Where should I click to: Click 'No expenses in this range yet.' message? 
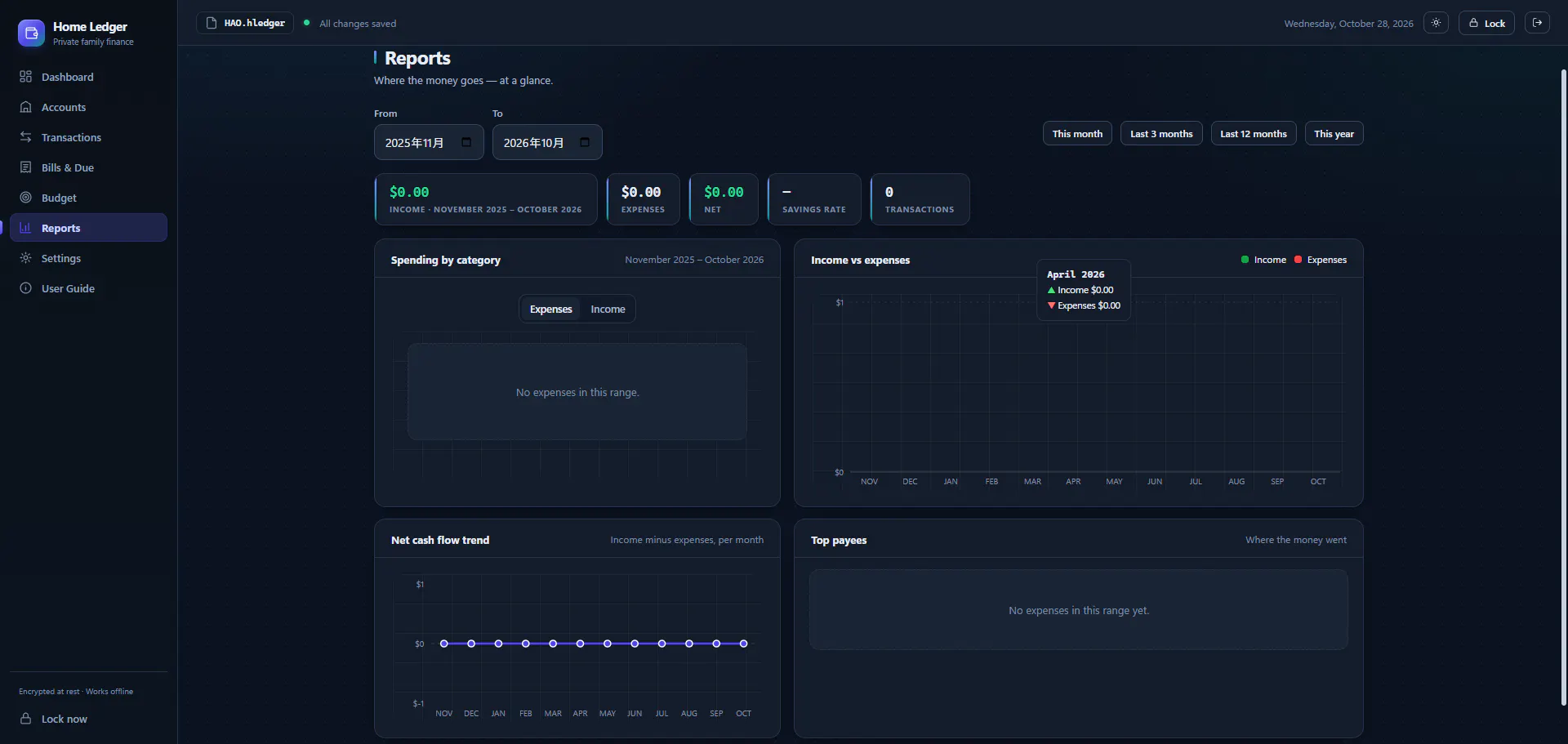[1079, 611]
